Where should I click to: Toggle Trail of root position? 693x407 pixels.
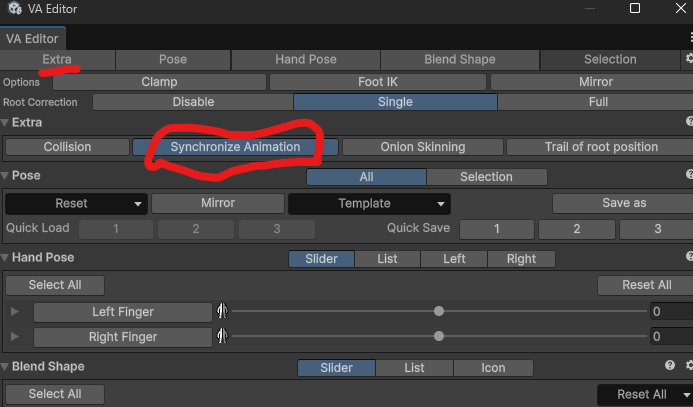(600, 147)
